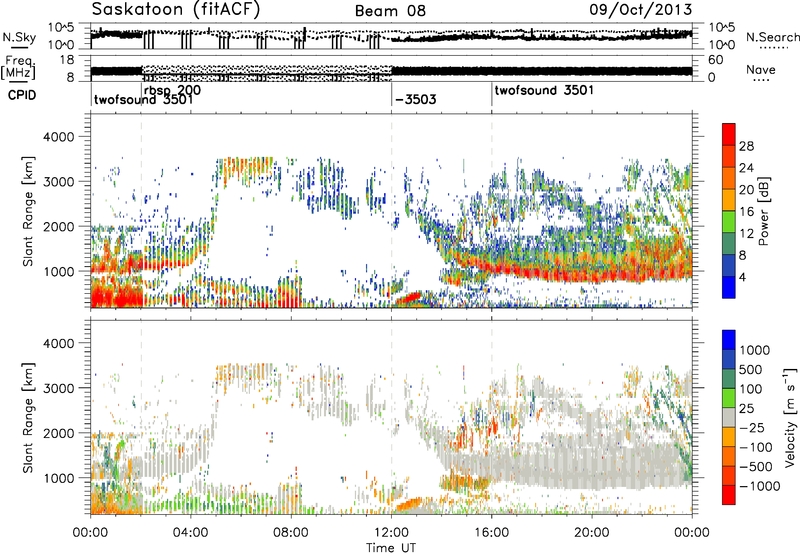Click the '18' frequency axis tick

pos(66,60)
